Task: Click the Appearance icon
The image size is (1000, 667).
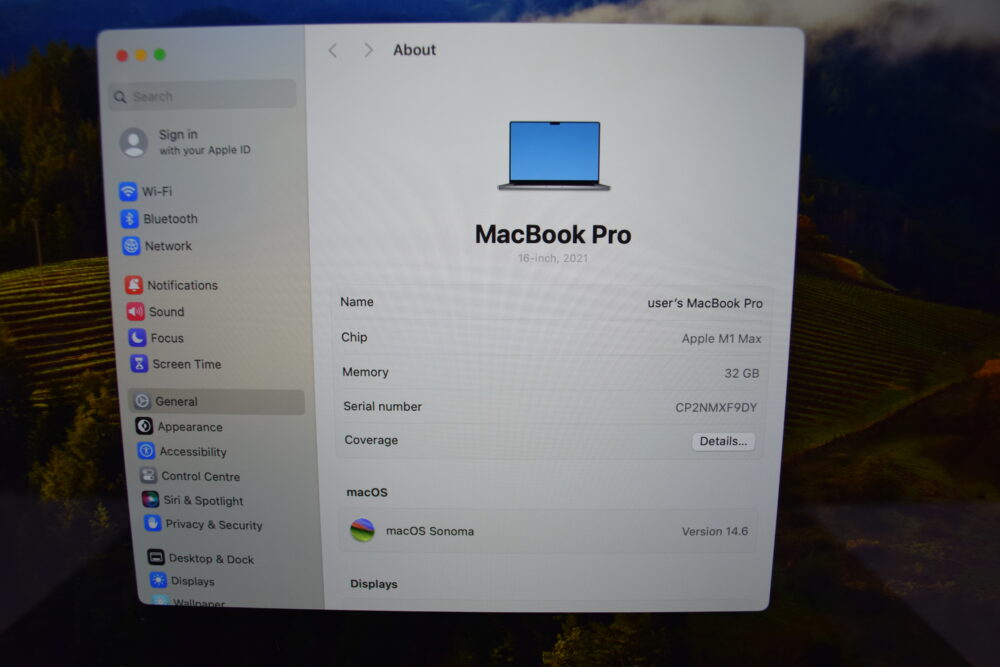Action: (144, 426)
